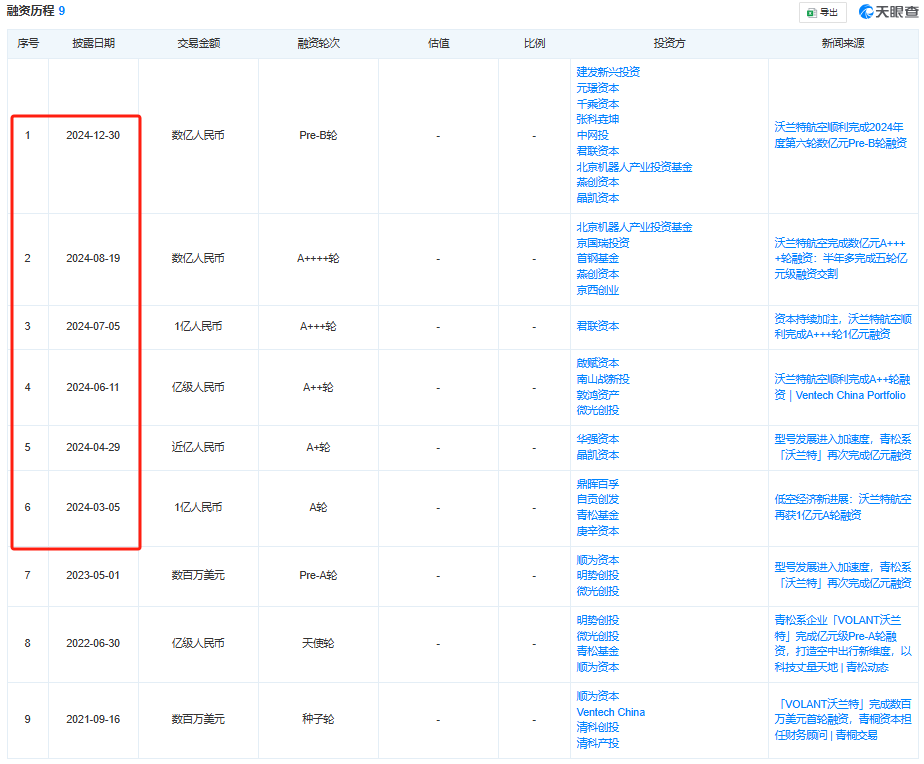Screen dimensions: 924x764
Task: Open investor 自贡创发
Action: [598, 499]
